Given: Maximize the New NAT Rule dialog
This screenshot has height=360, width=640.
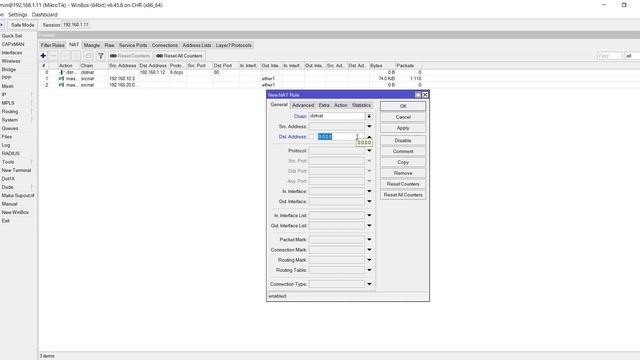Looking at the screenshot, I should click(x=418, y=95).
